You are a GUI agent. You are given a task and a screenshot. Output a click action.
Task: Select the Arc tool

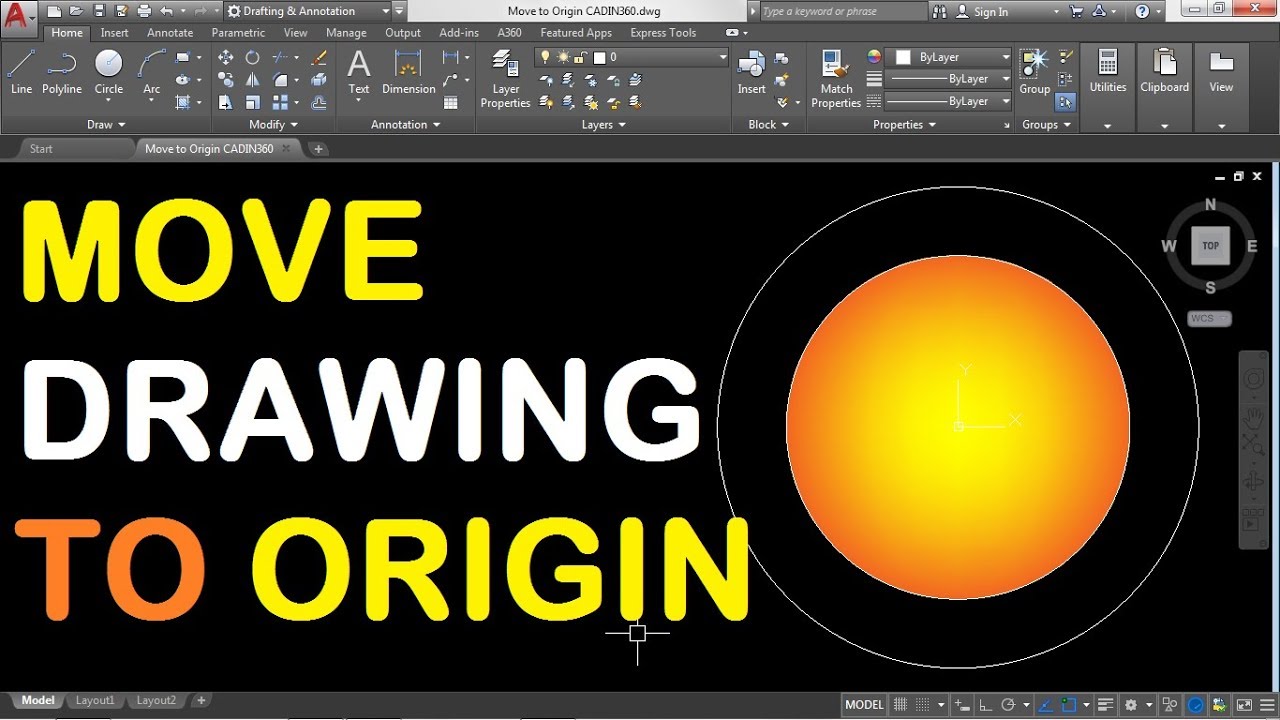pos(152,72)
